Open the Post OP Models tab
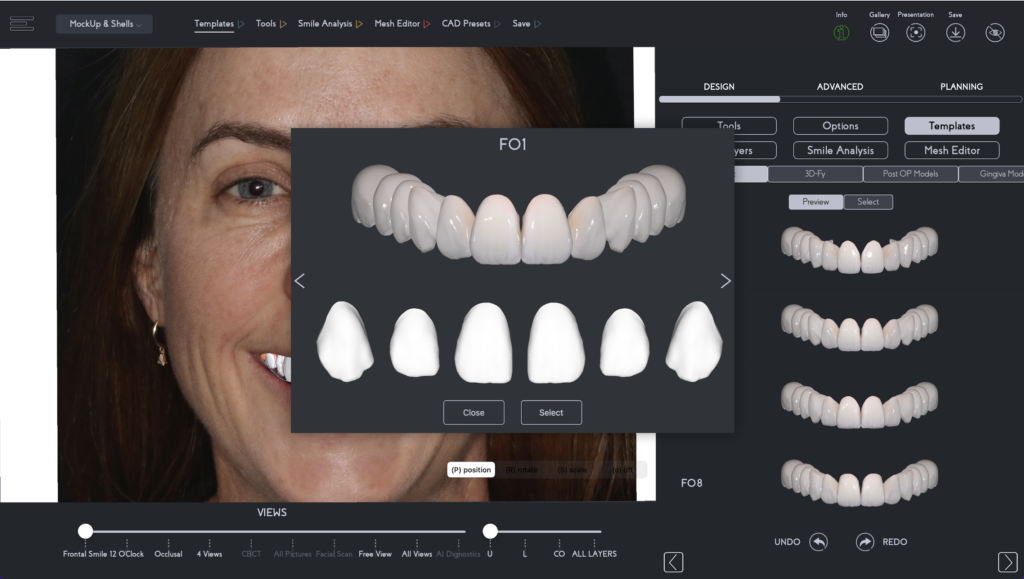The width and height of the screenshot is (1024, 579). click(910, 174)
